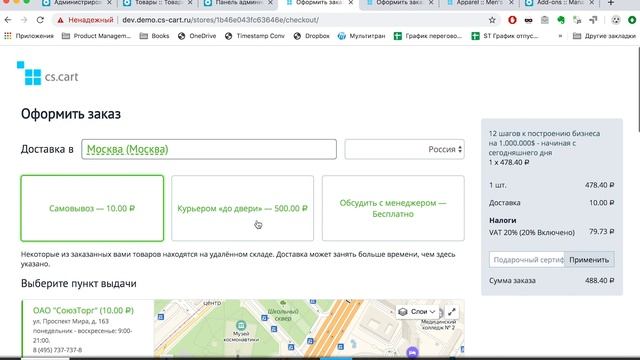The height and width of the screenshot is (360, 640).
Task: Click the browser address bar URL
Action: click(220, 20)
